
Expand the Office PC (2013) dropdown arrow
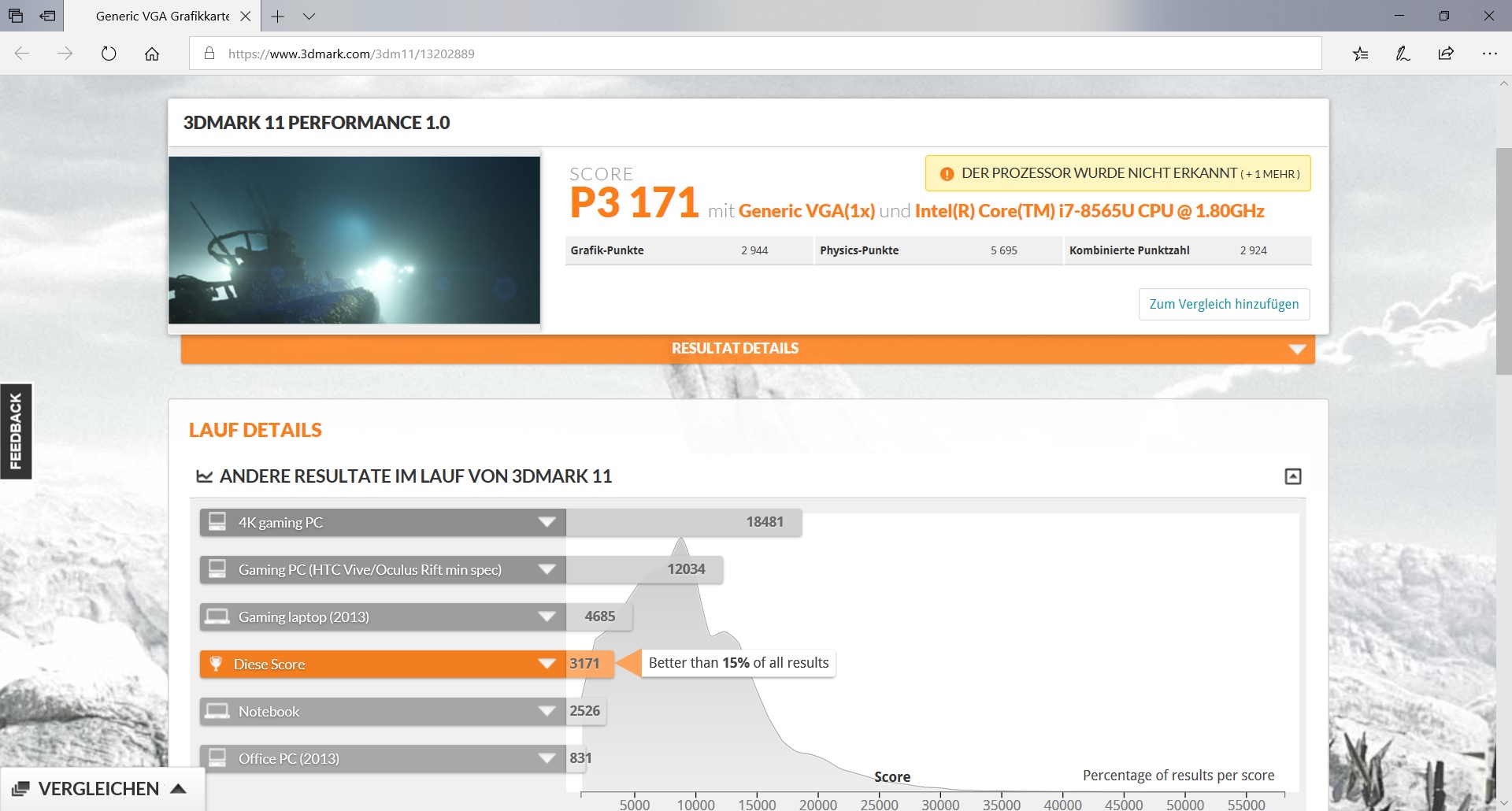547,758
